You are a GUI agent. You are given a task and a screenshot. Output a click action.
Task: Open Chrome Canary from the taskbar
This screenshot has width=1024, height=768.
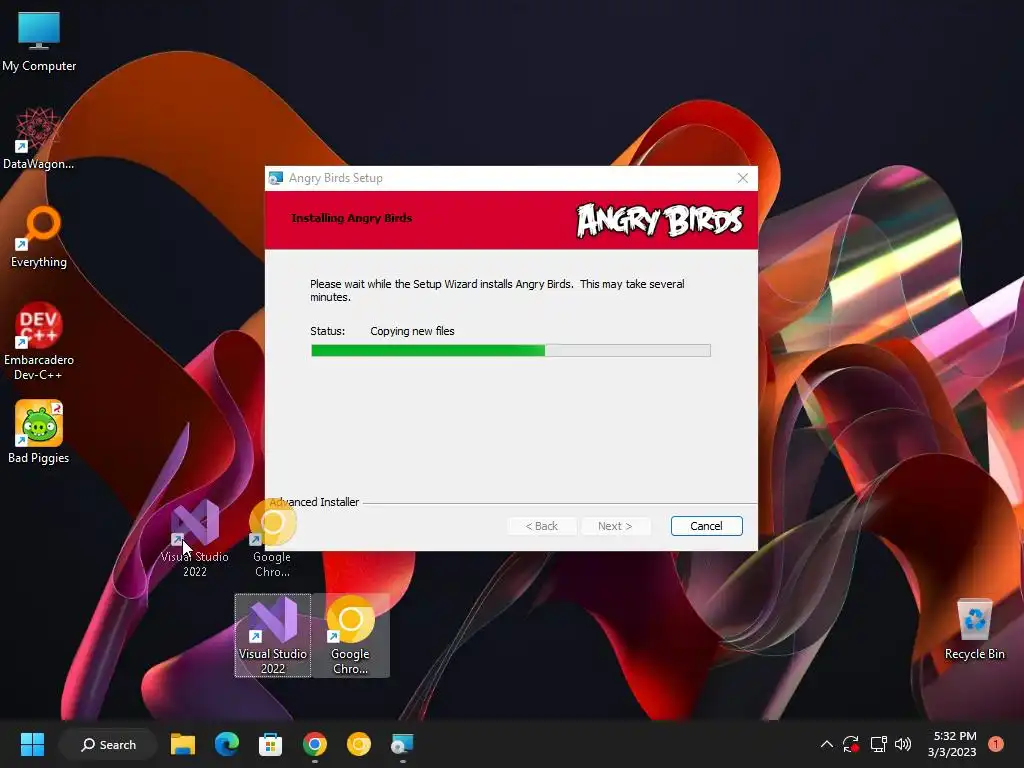(359, 744)
